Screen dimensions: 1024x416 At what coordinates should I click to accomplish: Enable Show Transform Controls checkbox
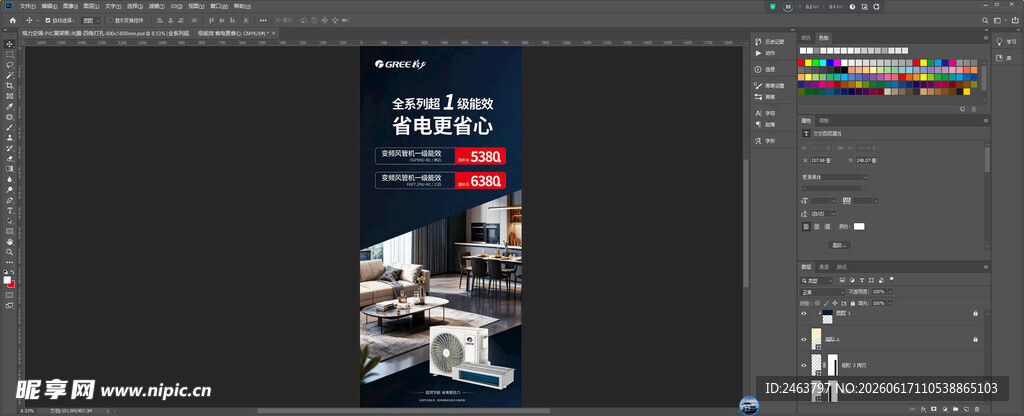(x=110, y=20)
